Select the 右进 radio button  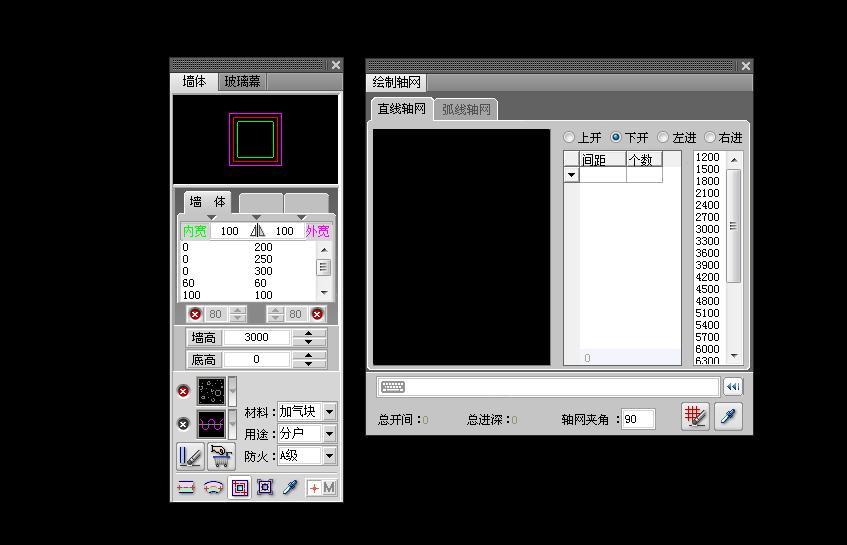[710, 137]
